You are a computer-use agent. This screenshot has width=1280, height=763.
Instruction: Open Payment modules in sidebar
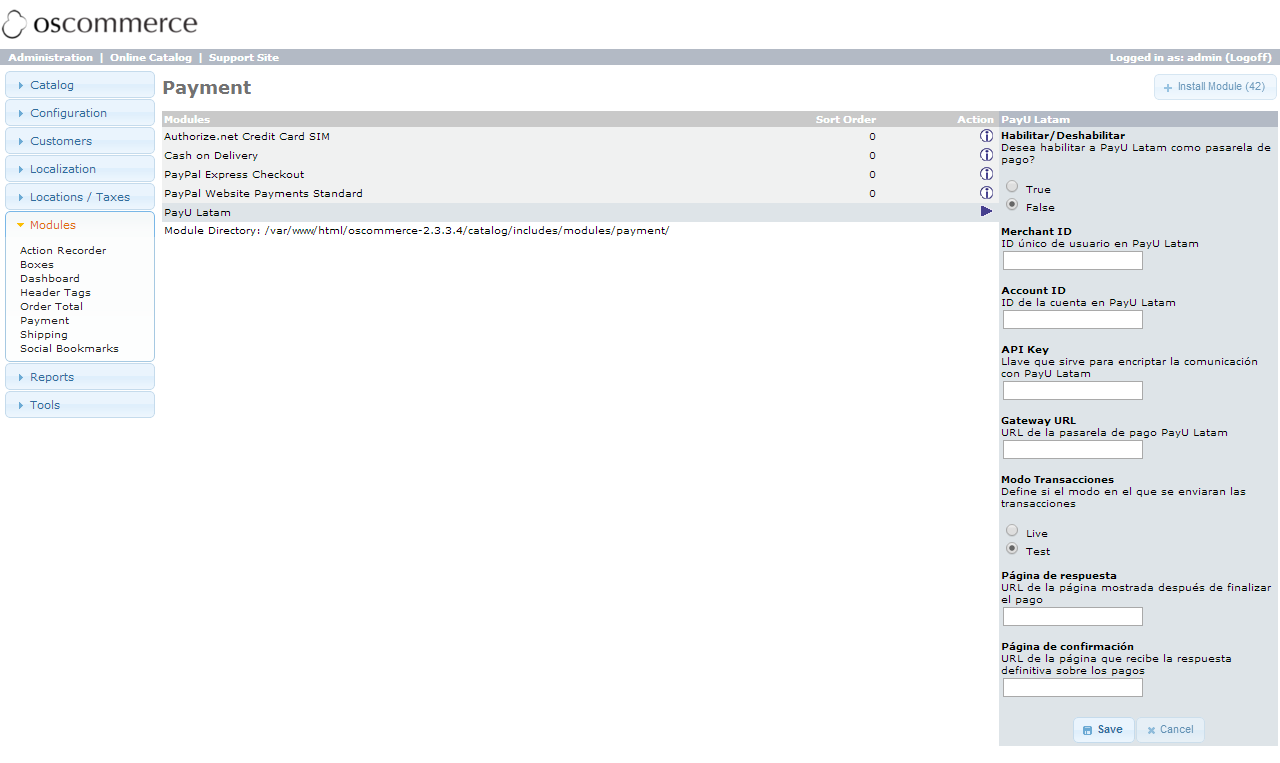click(45, 321)
